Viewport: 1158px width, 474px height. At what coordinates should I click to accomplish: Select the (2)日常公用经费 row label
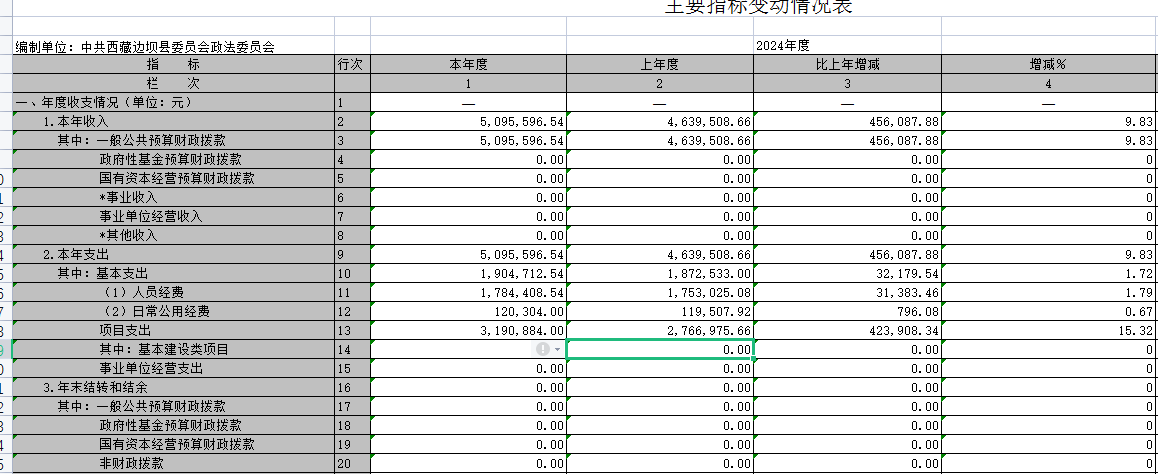click(x=174, y=312)
